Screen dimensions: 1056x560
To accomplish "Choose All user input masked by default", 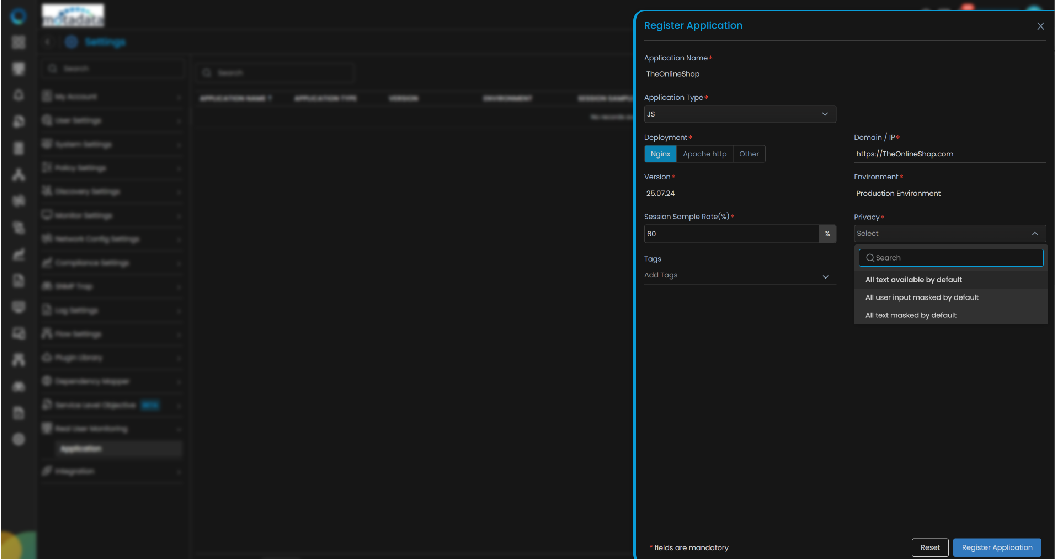I will 951,298.
